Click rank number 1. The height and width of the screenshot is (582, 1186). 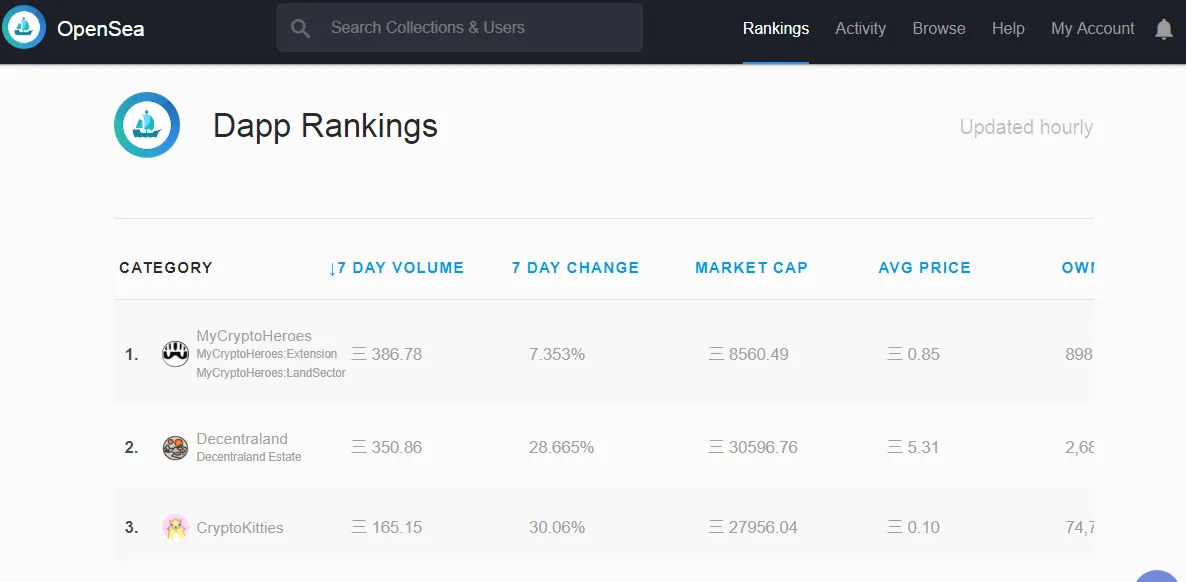(132, 354)
